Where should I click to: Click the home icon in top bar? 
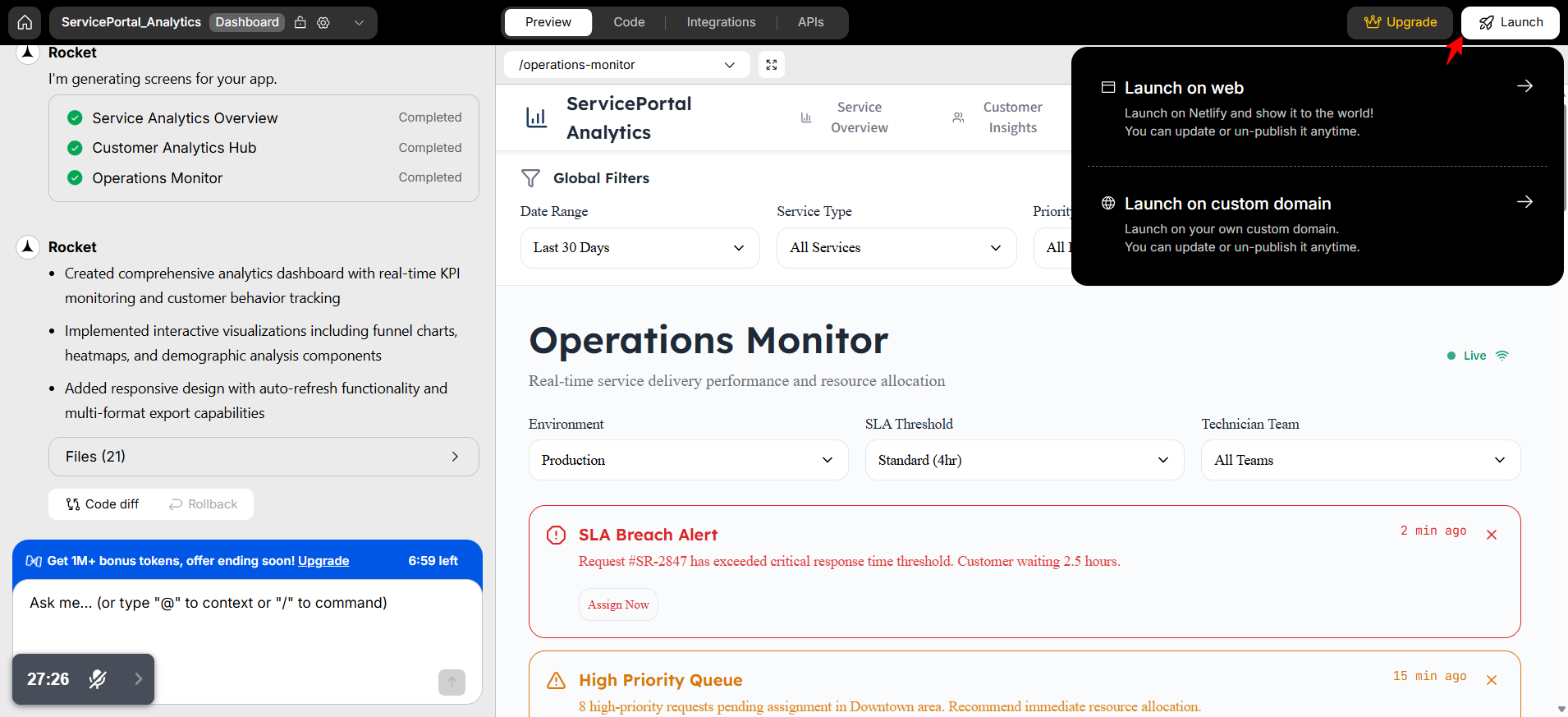tap(25, 22)
